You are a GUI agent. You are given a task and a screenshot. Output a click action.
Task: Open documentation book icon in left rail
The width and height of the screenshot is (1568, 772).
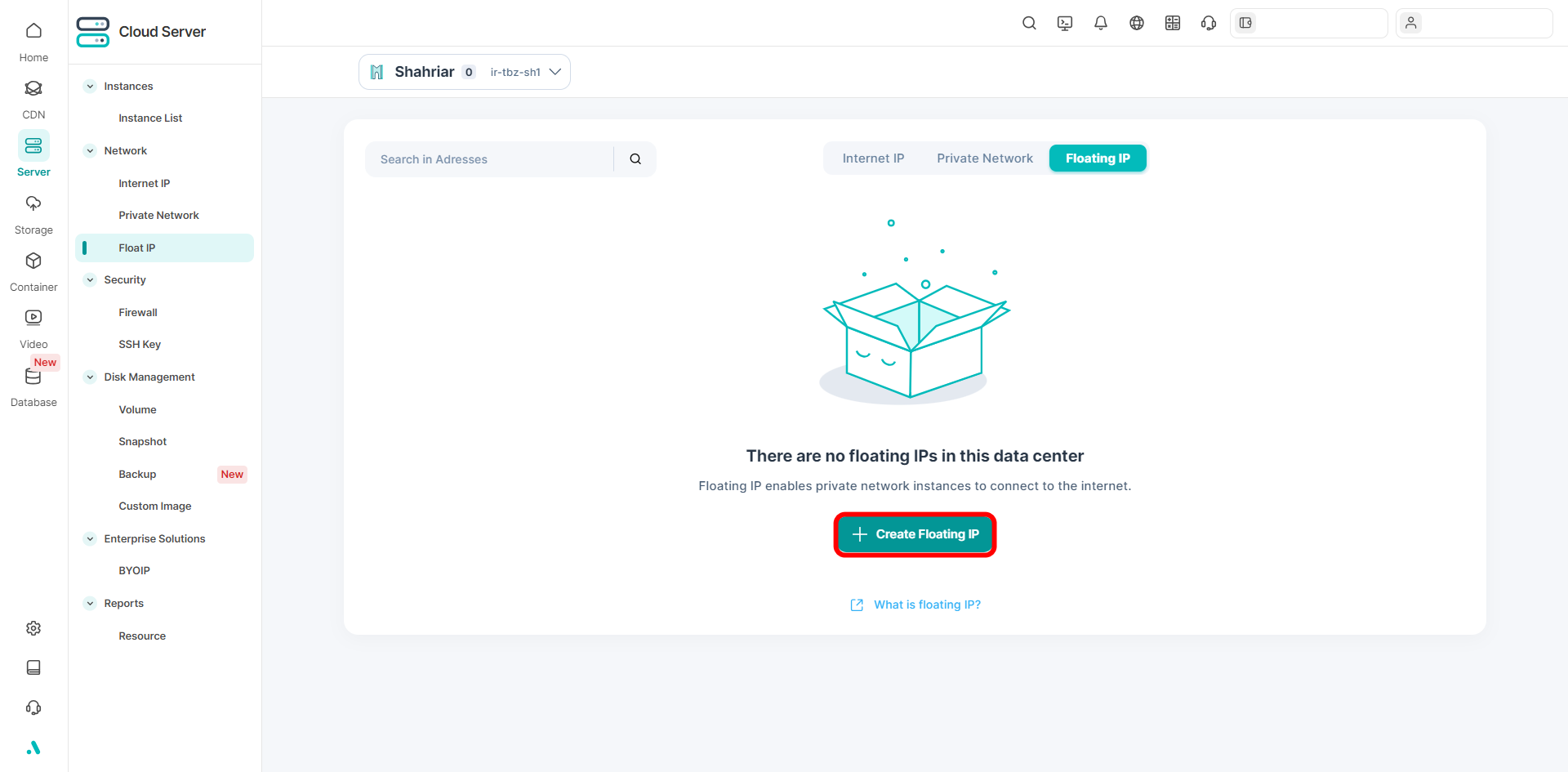33,667
